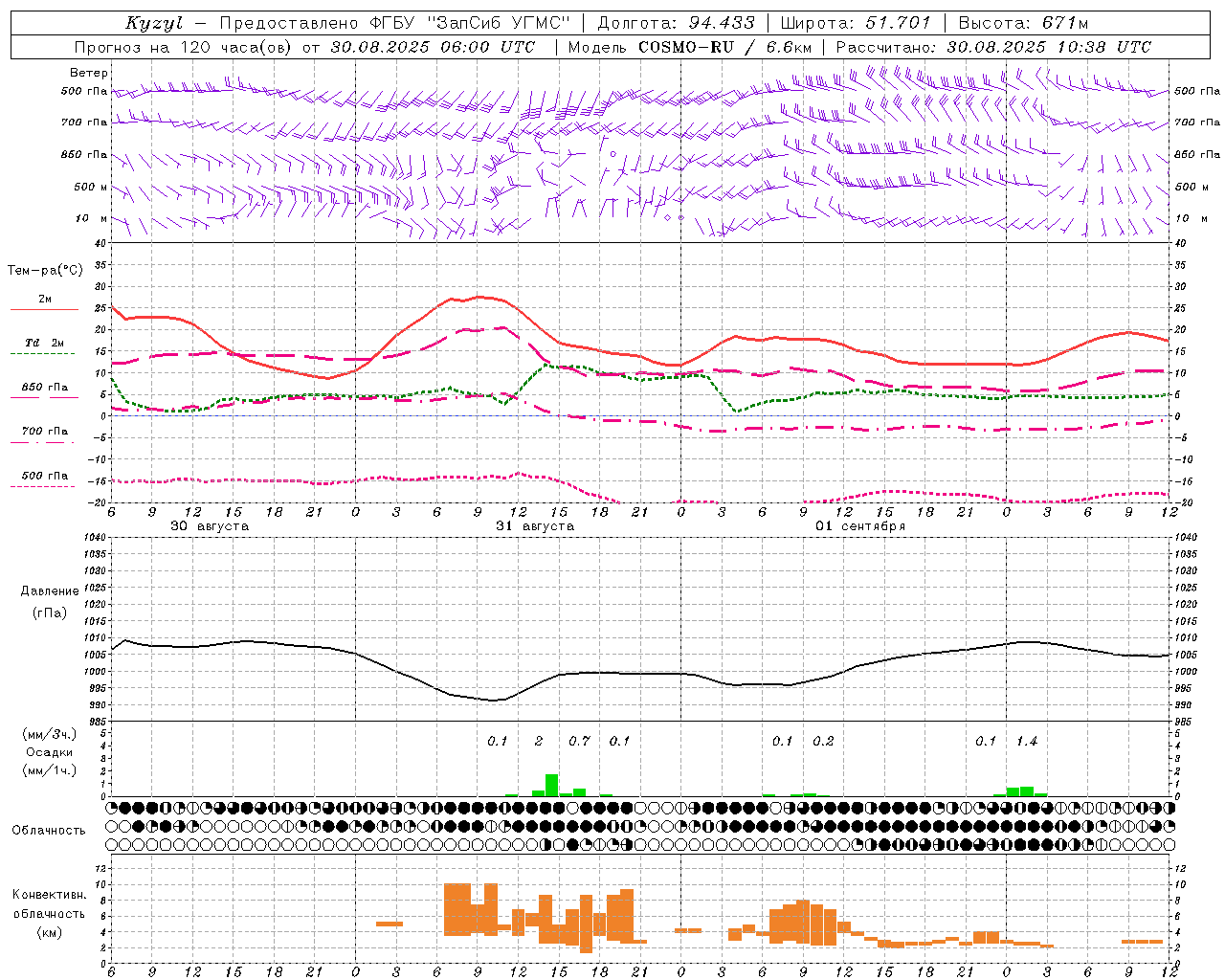Click the "31 августа" date label
The image size is (1225, 980).
(535, 526)
